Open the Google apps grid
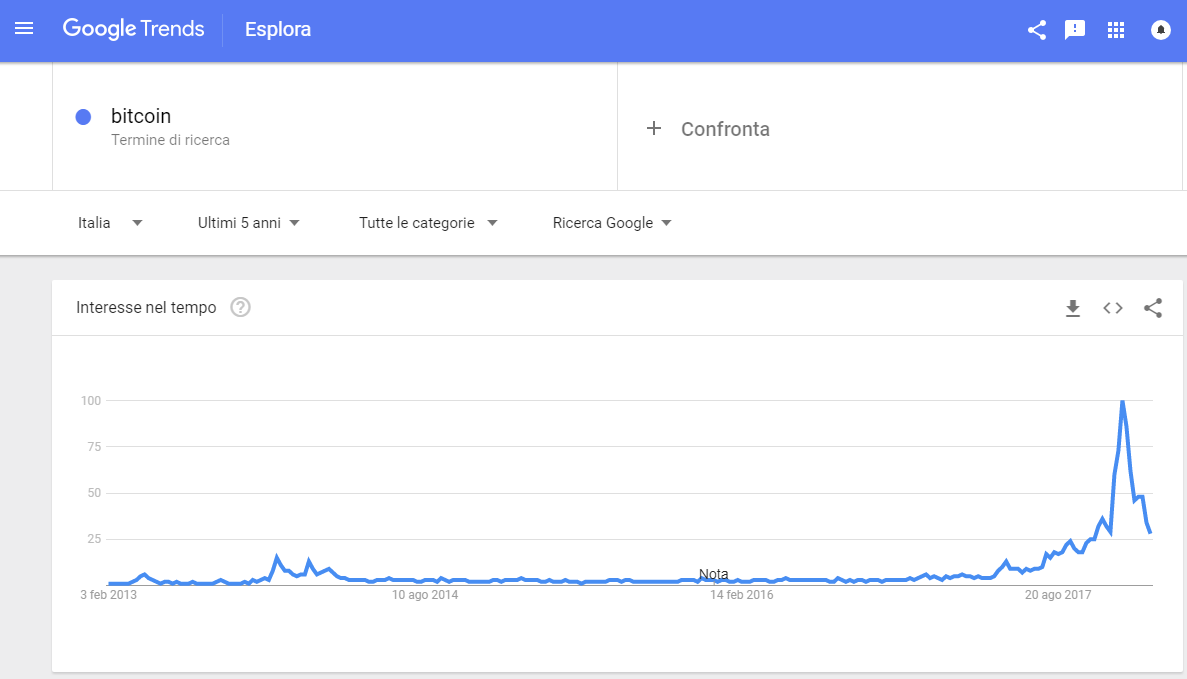Viewport: 1187px width, 679px height. point(1115,30)
